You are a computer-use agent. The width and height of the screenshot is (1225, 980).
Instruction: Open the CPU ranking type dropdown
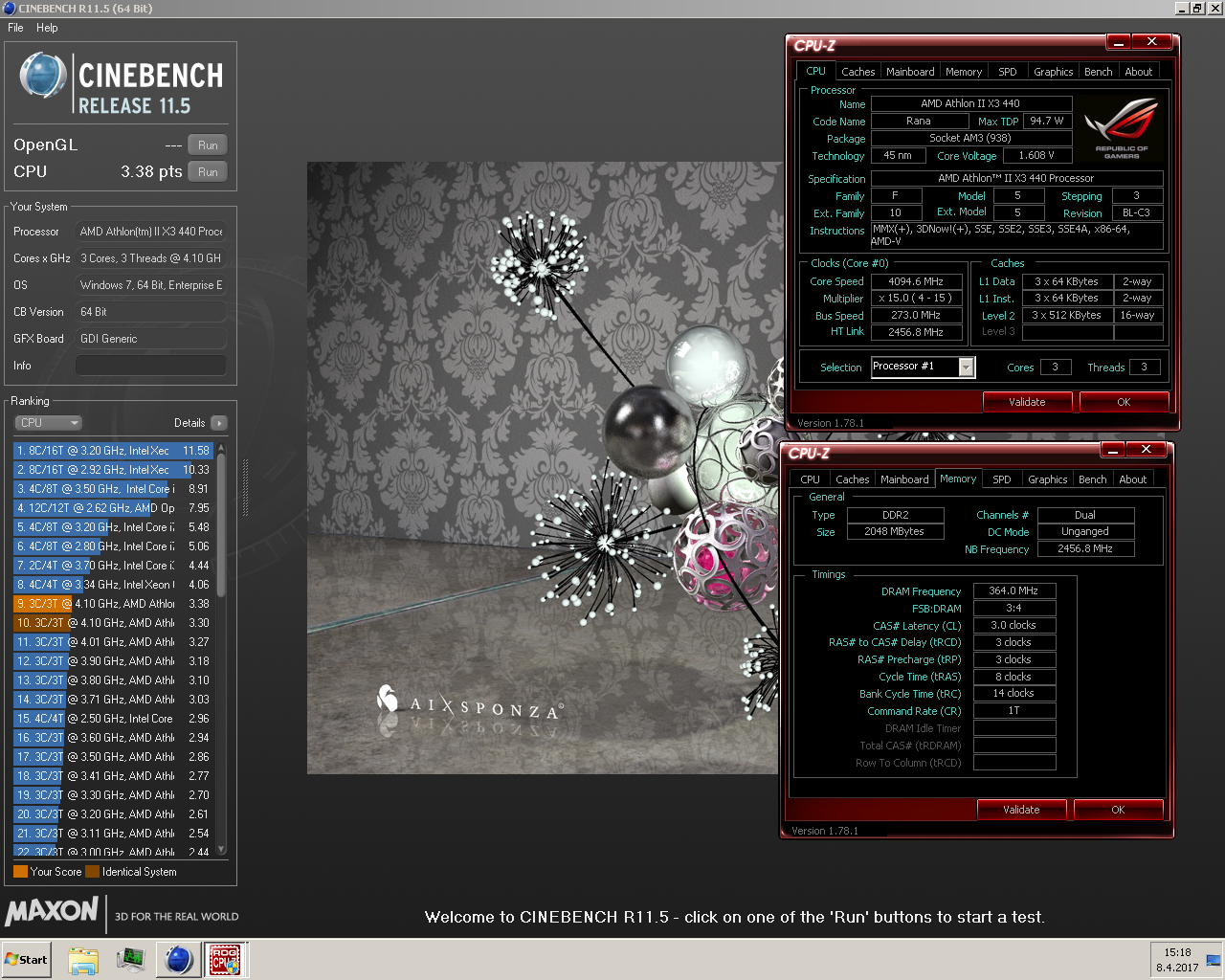48,423
